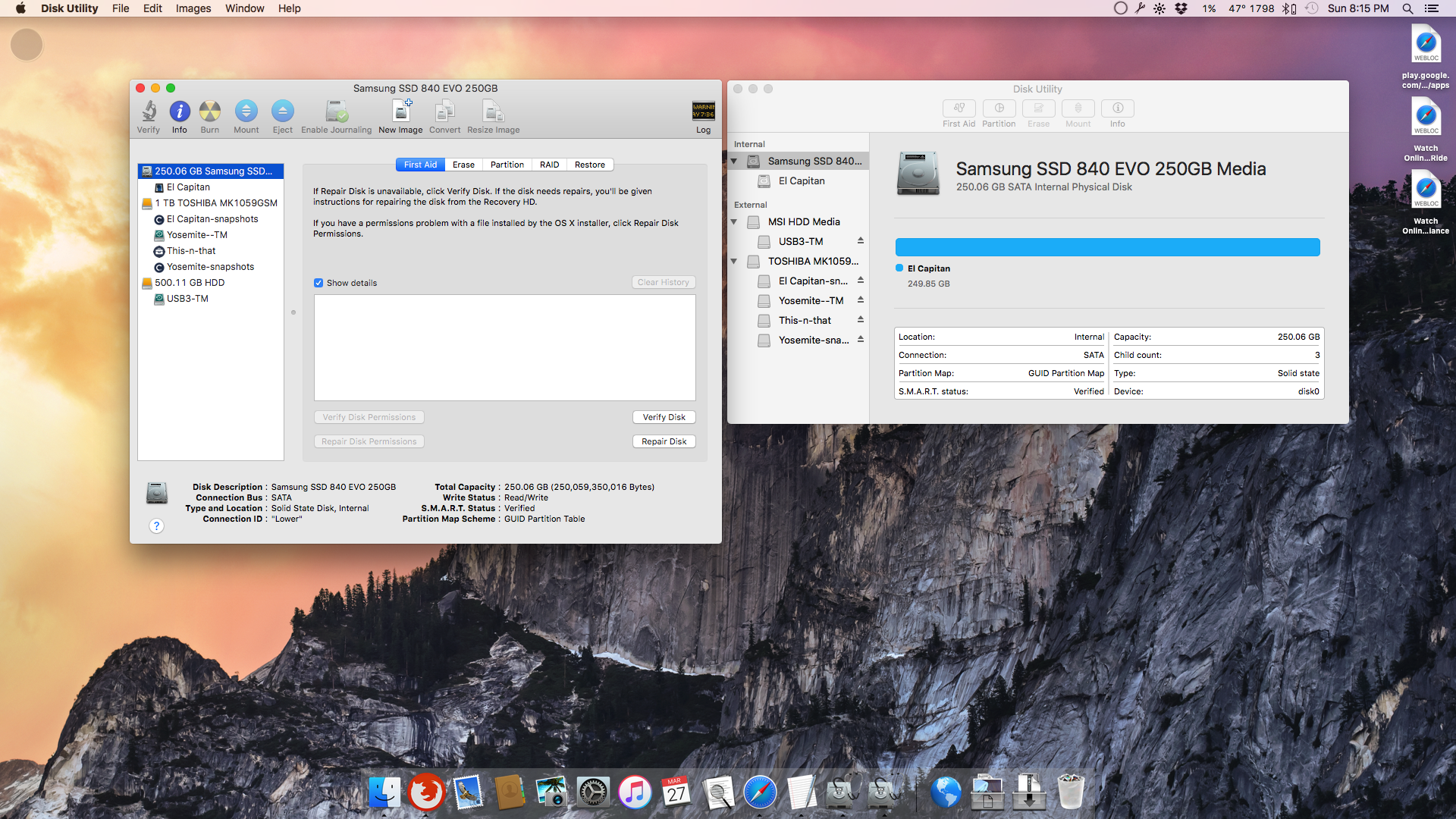
Task: Select MSI HDD Media in the right sidebar
Action: pyautogui.click(x=798, y=221)
